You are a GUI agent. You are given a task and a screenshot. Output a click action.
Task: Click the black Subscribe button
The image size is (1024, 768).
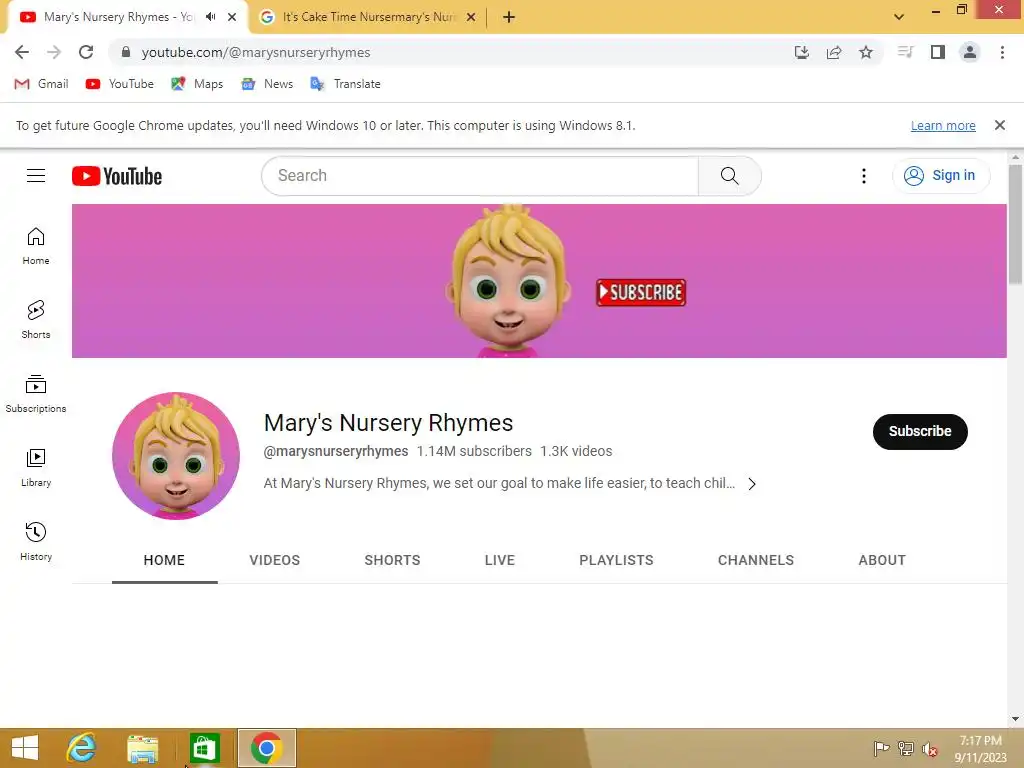[x=920, y=431]
